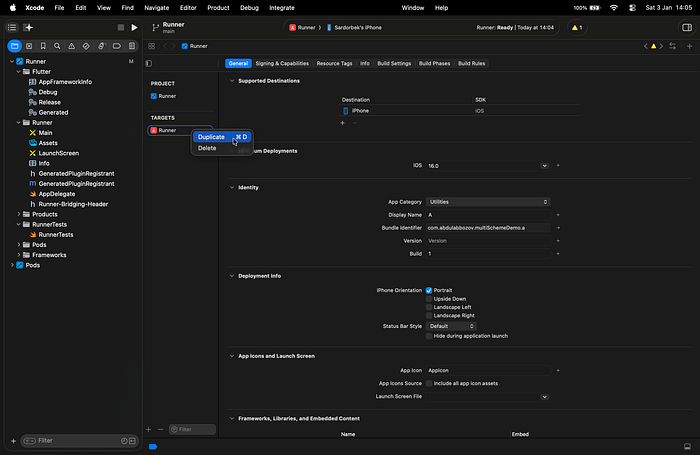Run the project with the Play button
The width and height of the screenshot is (700, 455).
134,28
